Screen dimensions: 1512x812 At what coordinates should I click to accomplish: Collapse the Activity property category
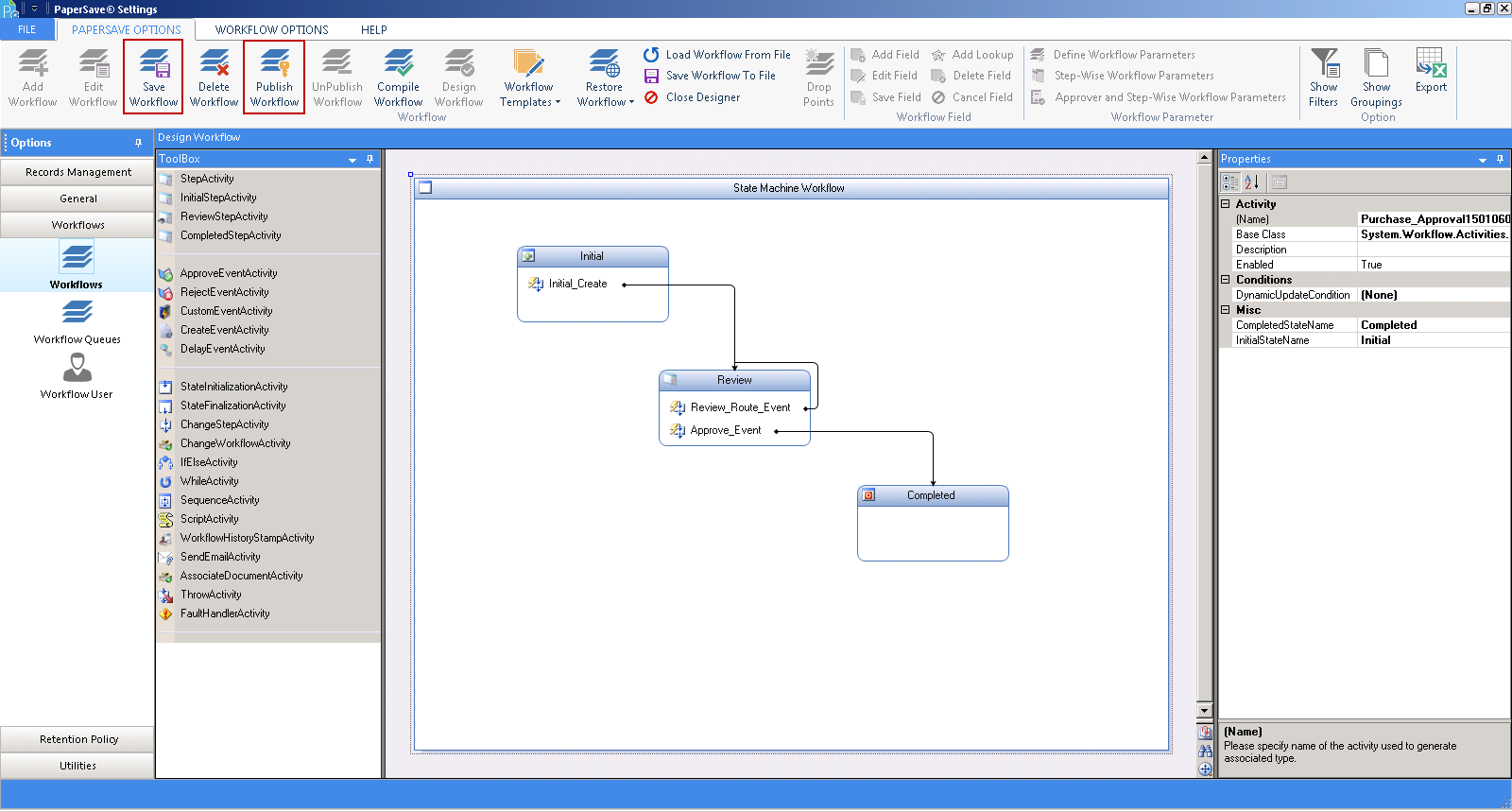tap(1226, 204)
